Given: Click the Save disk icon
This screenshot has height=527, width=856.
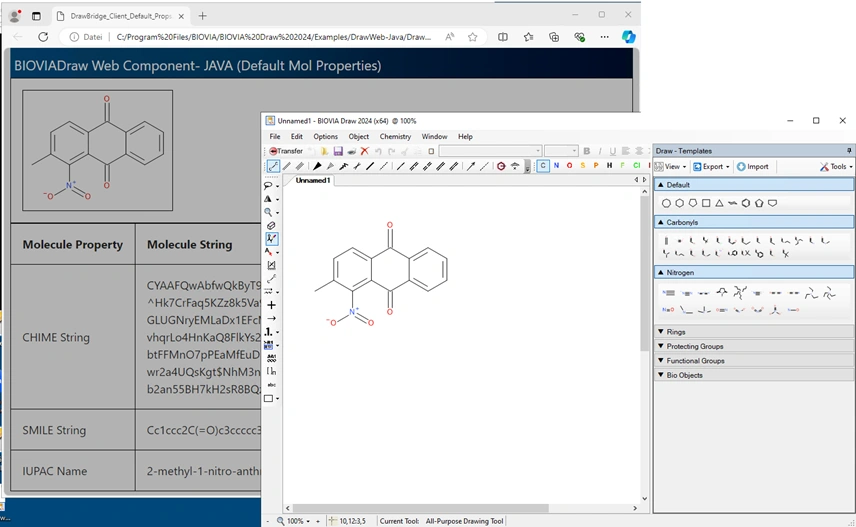Looking at the screenshot, I should pyautogui.click(x=338, y=151).
